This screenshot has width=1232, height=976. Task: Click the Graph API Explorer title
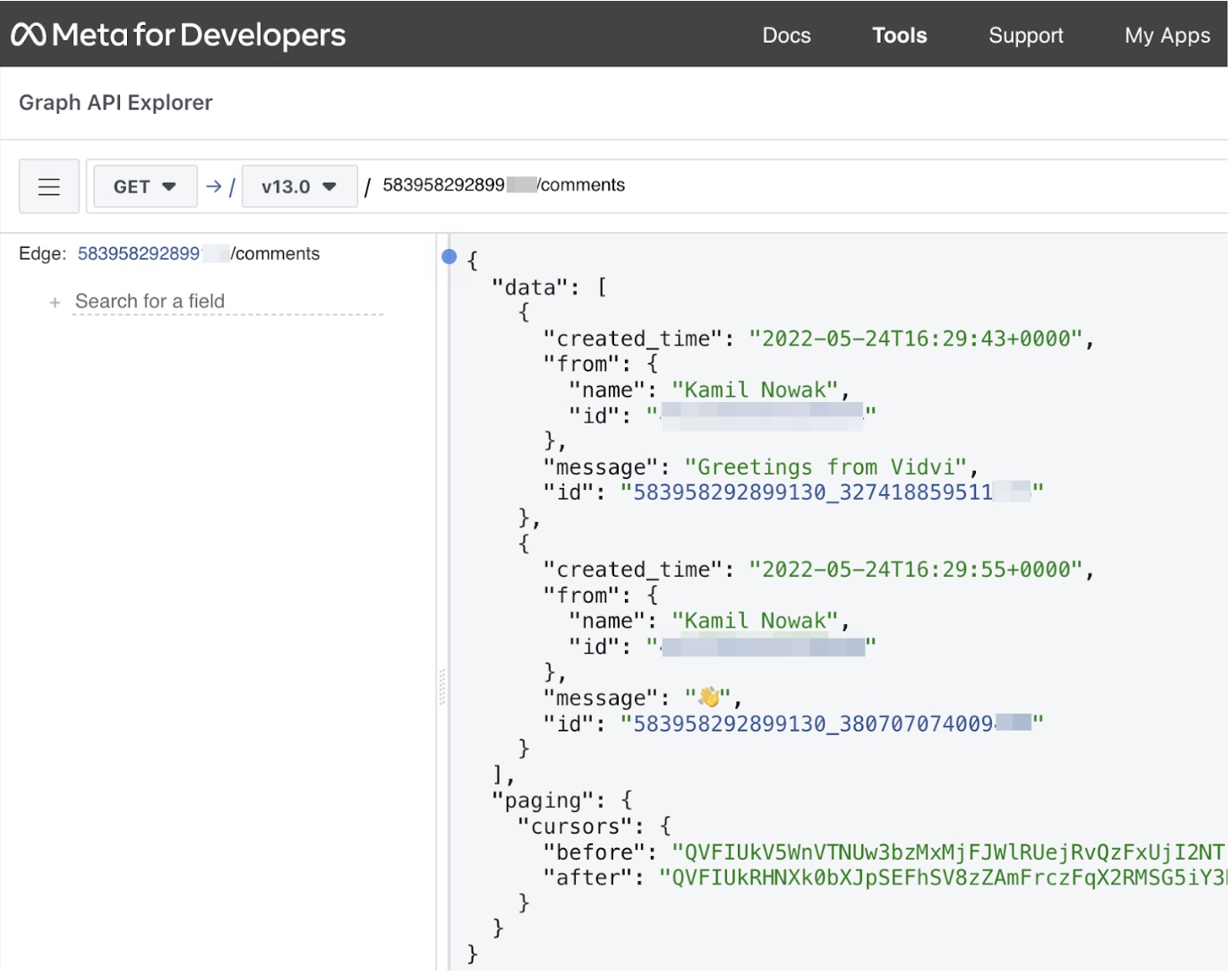click(x=115, y=102)
